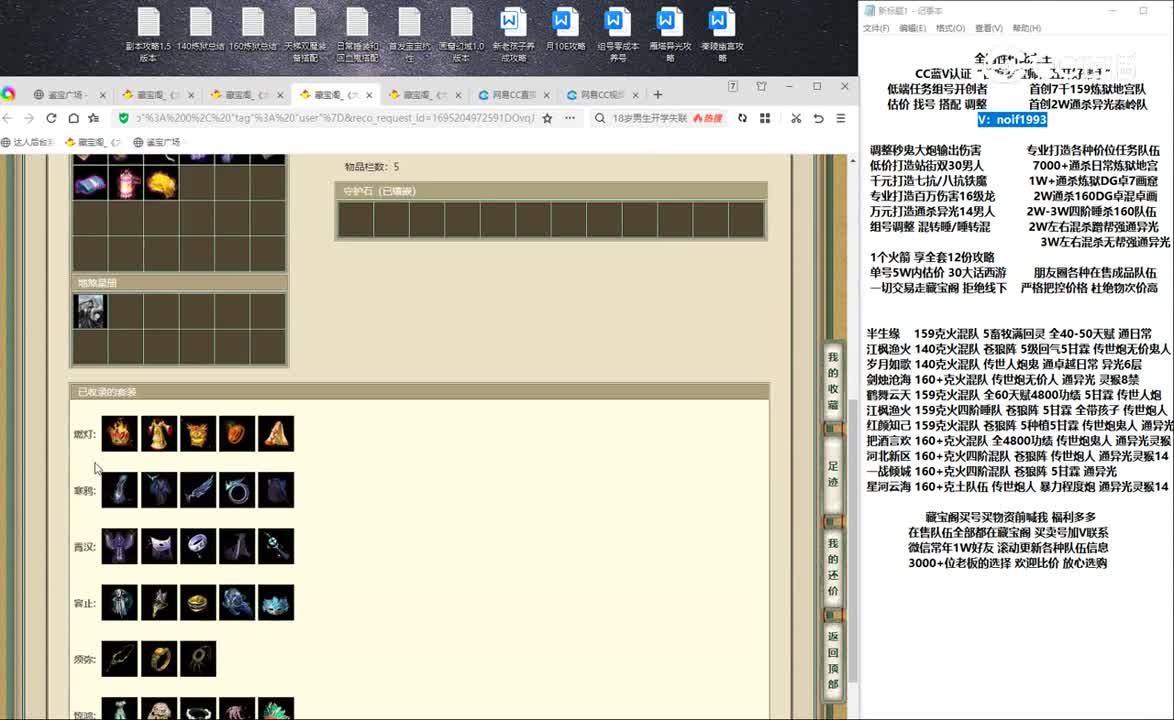Open the 鉴宝广场 bookmark in bookmarks bar
The width and height of the screenshot is (1174, 720).
(x=157, y=142)
